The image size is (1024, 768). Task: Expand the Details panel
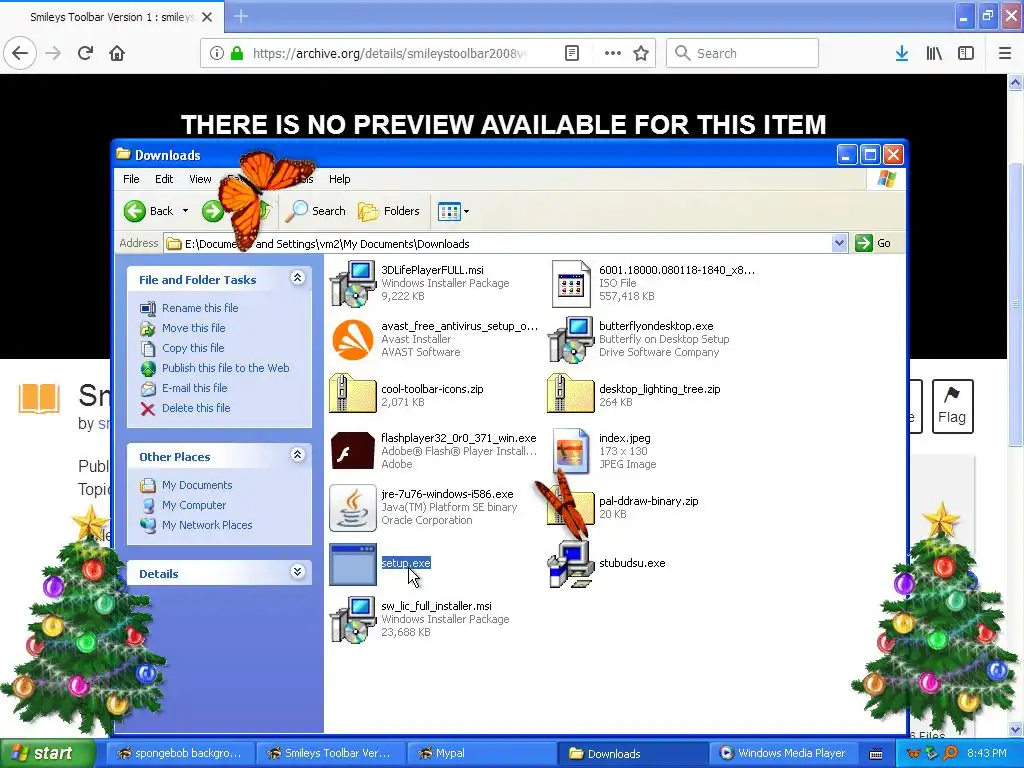[297, 572]
